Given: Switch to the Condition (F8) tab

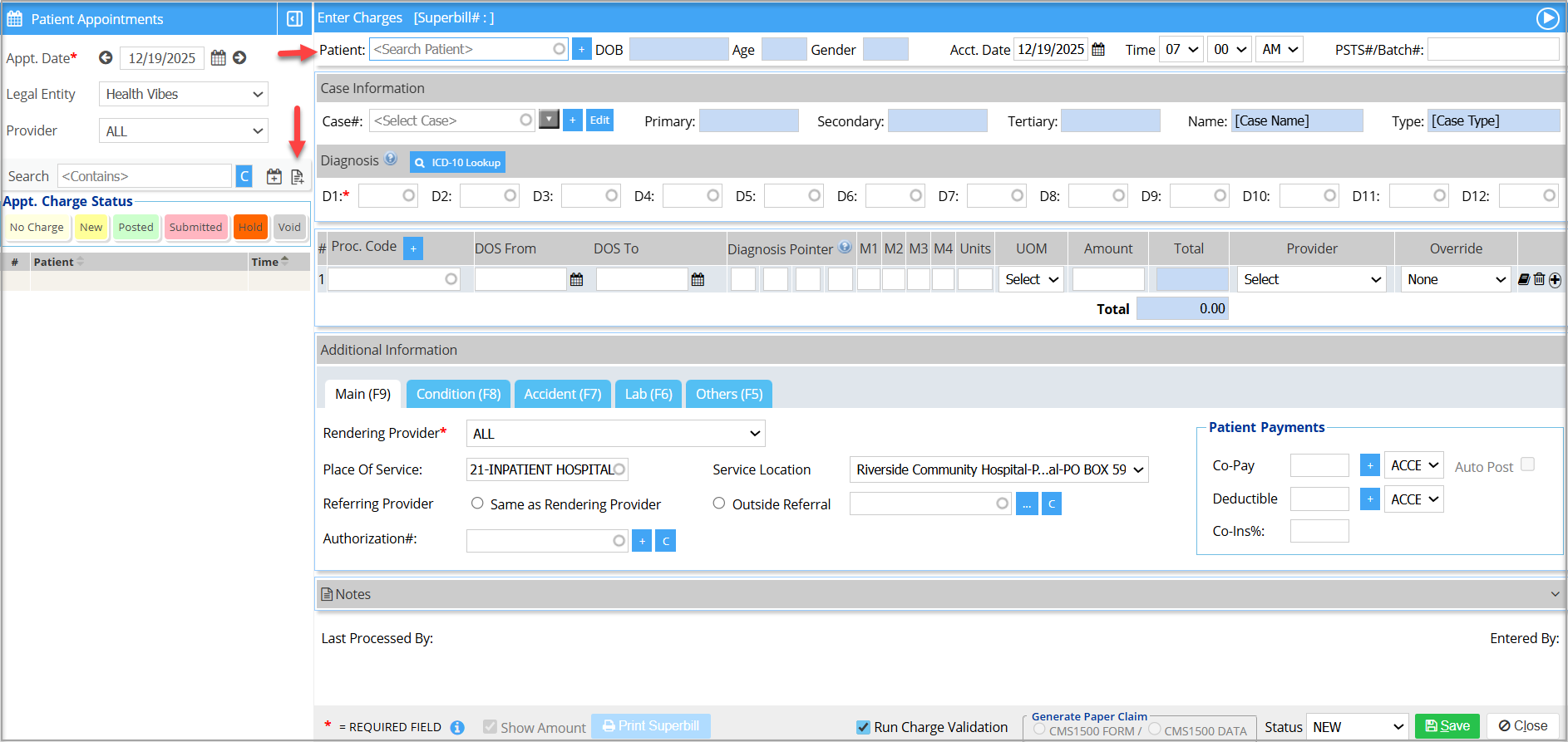Looking at the screenshot, I should point(458,394).
